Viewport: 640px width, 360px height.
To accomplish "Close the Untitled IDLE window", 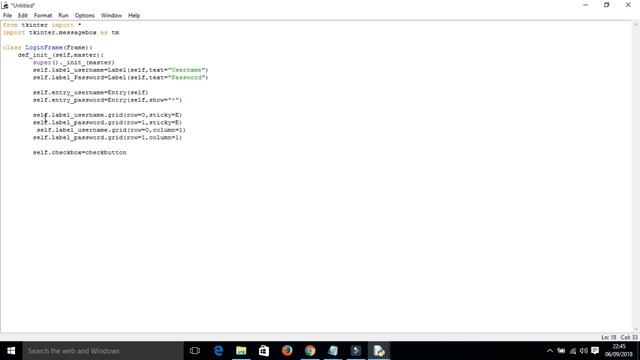I will (x=628, y=5).
